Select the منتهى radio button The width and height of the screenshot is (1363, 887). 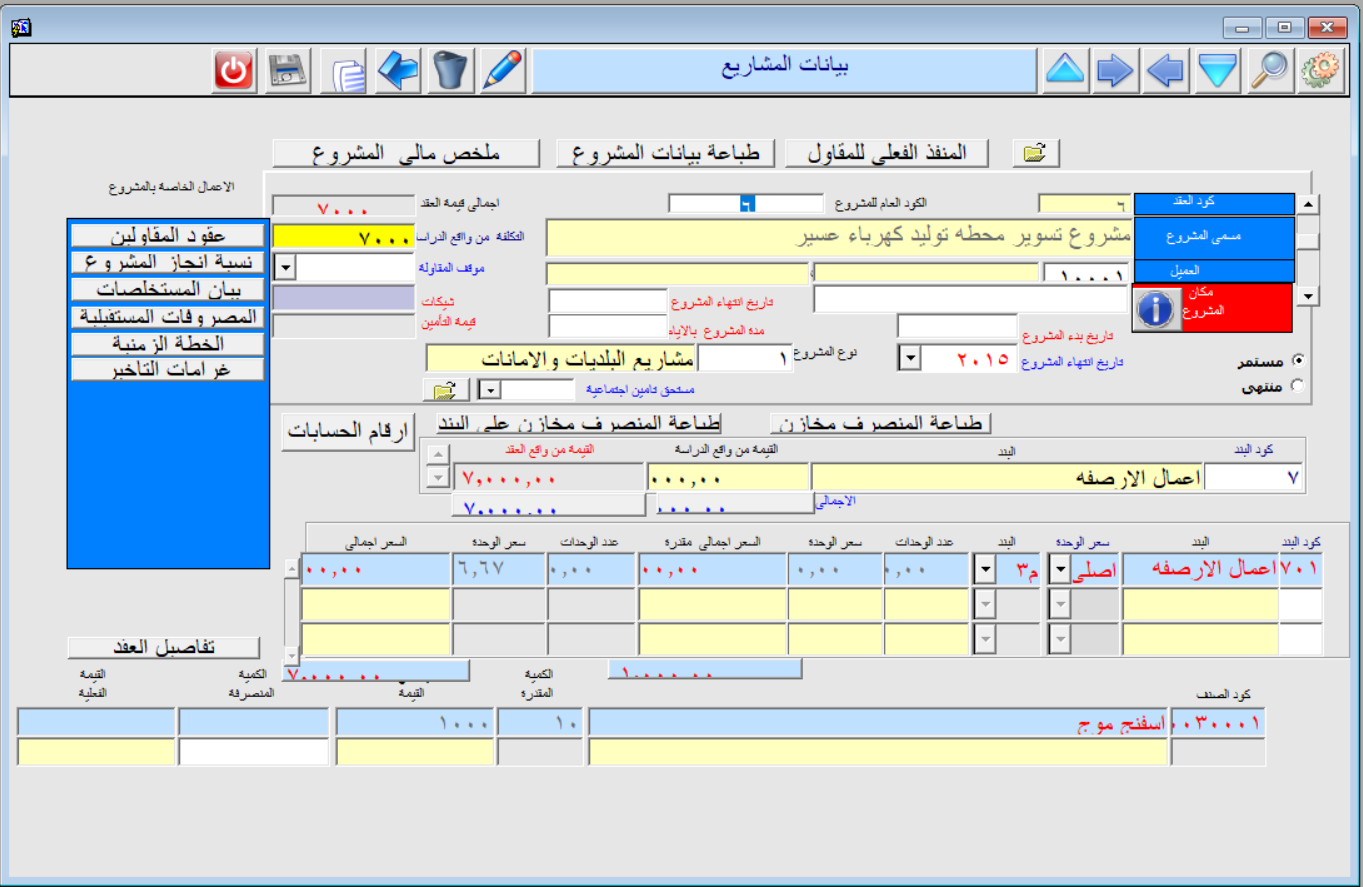(1298, 385)
